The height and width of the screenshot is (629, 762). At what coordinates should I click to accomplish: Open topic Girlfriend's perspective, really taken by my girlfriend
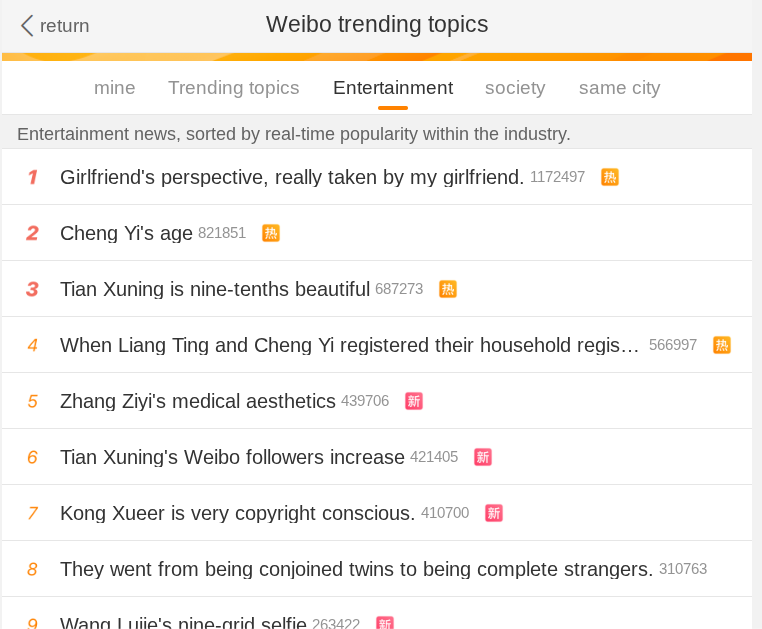[292, 177]
